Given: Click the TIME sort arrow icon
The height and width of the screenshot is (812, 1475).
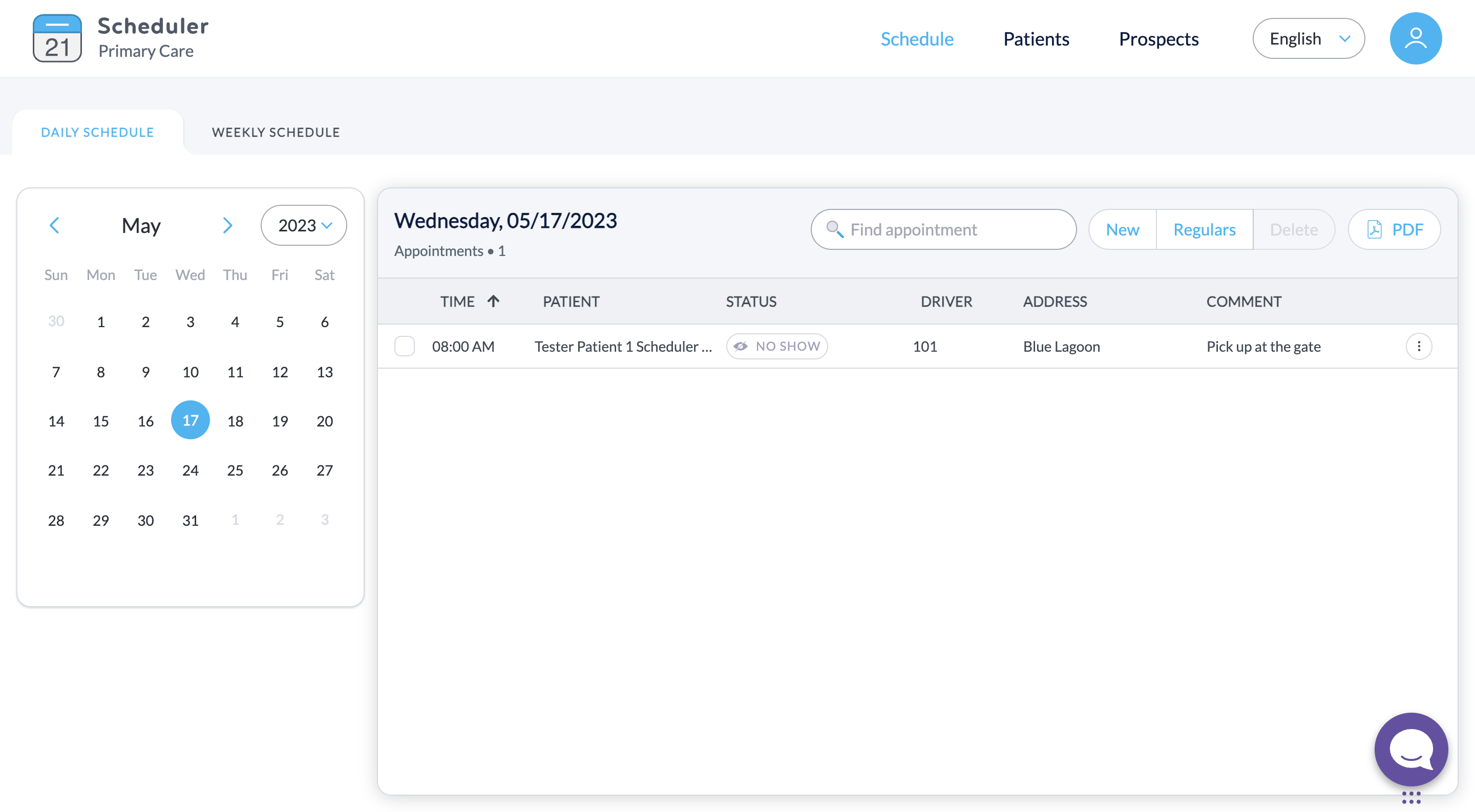Looking at the screenshot, I should pyautogui.click(x=493, y=301).
